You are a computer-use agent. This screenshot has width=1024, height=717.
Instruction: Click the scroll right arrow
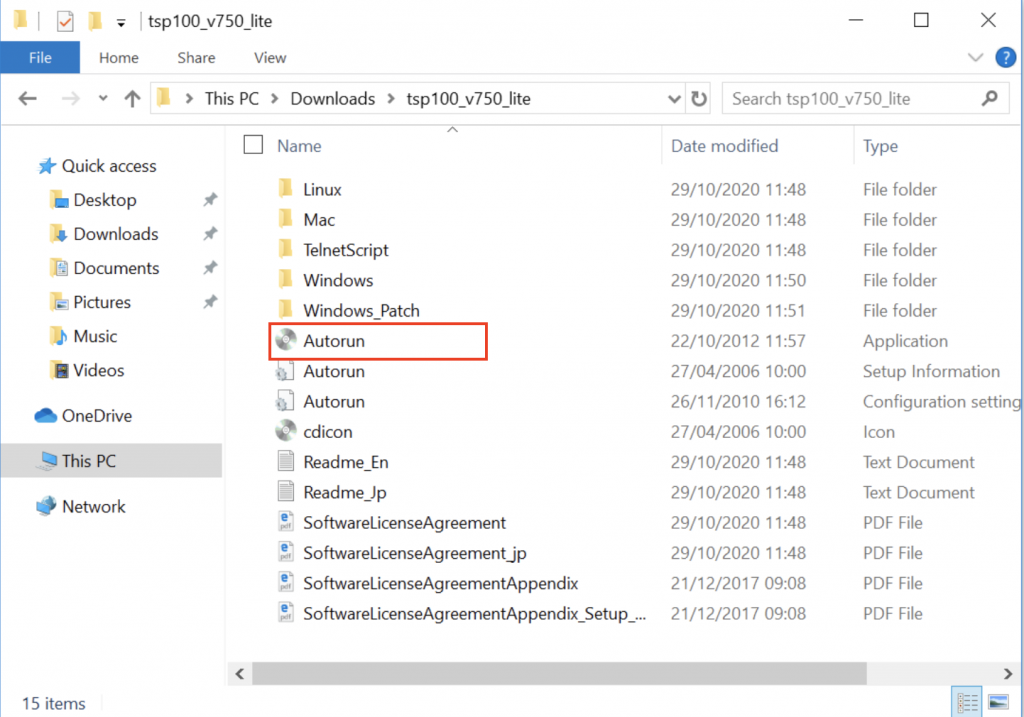tap(1008, 673)
